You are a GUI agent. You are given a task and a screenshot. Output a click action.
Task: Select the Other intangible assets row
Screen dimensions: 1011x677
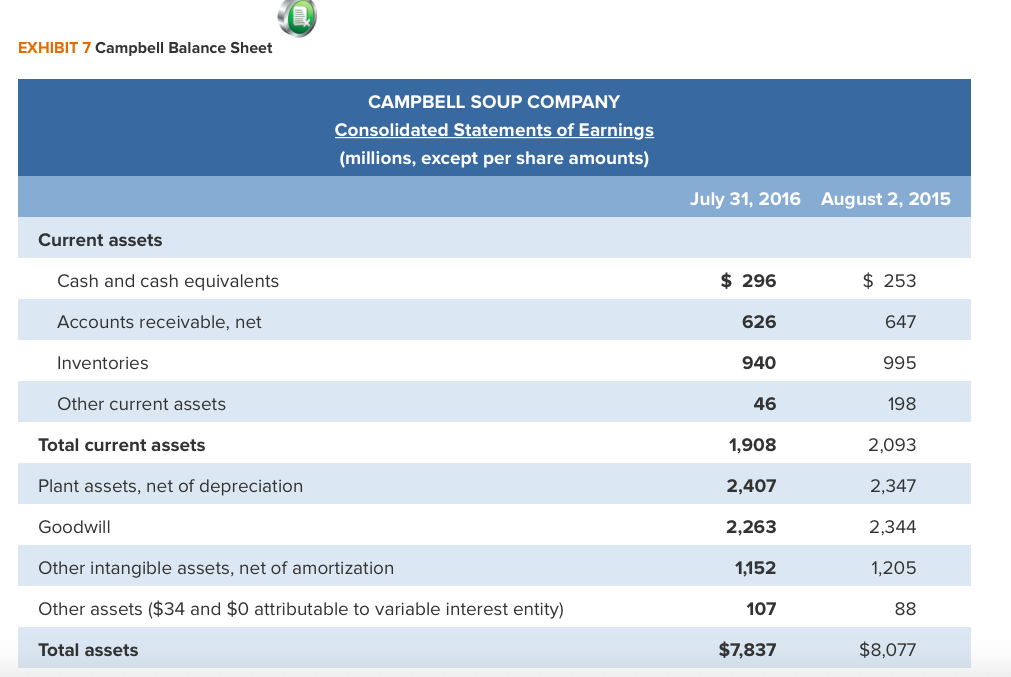(x=215, y=567)
